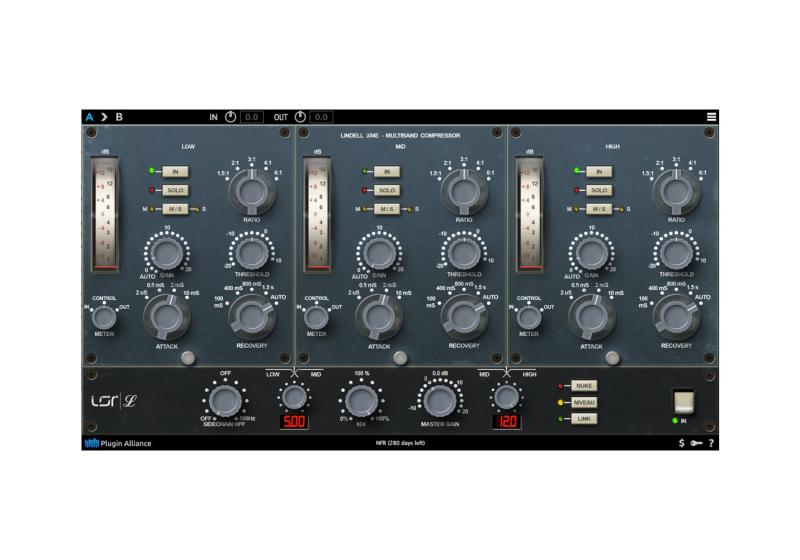This screenshot has height=560, width=800.
Task: Click the round button under HIGH ATTACK
Action: coord(613,358)
